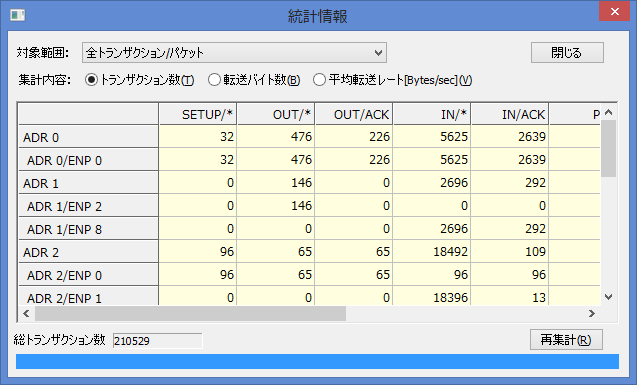Image resolution: width=637 pixels, height=385 pixels.
Task: Select the ADR 0/ENP 0 row header
Action: tap(88, 160)
